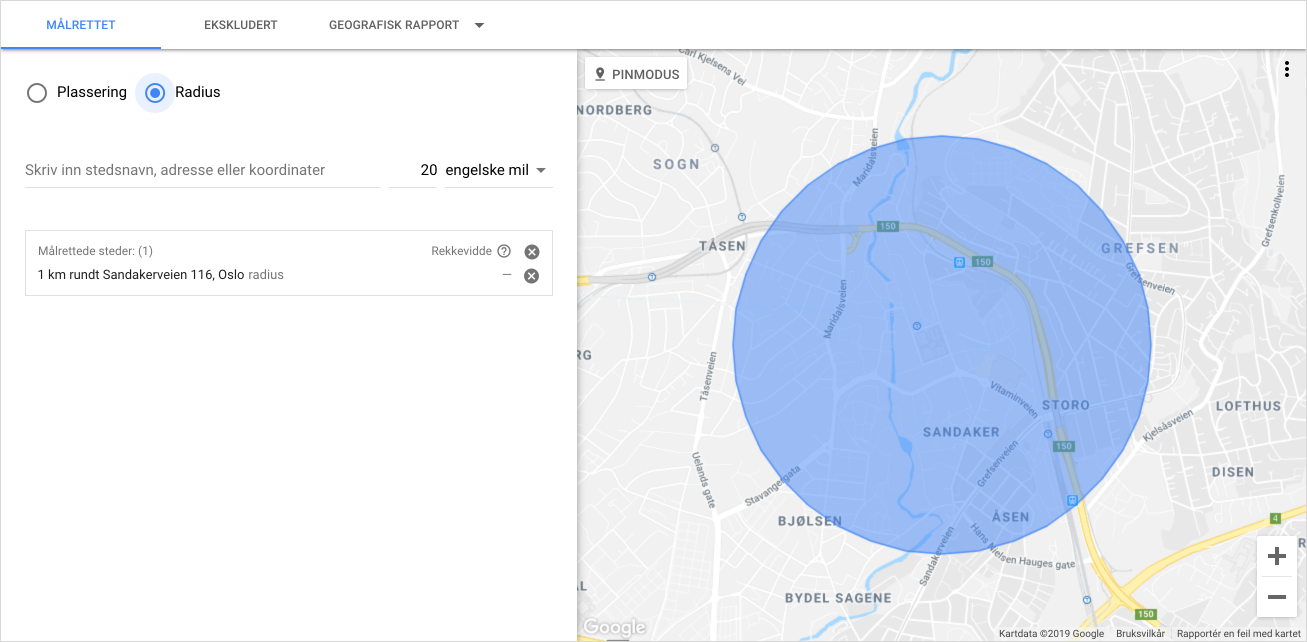Zoom in on the map
Viewport: 1307px width, 642px height.
tap(1277, 556)
